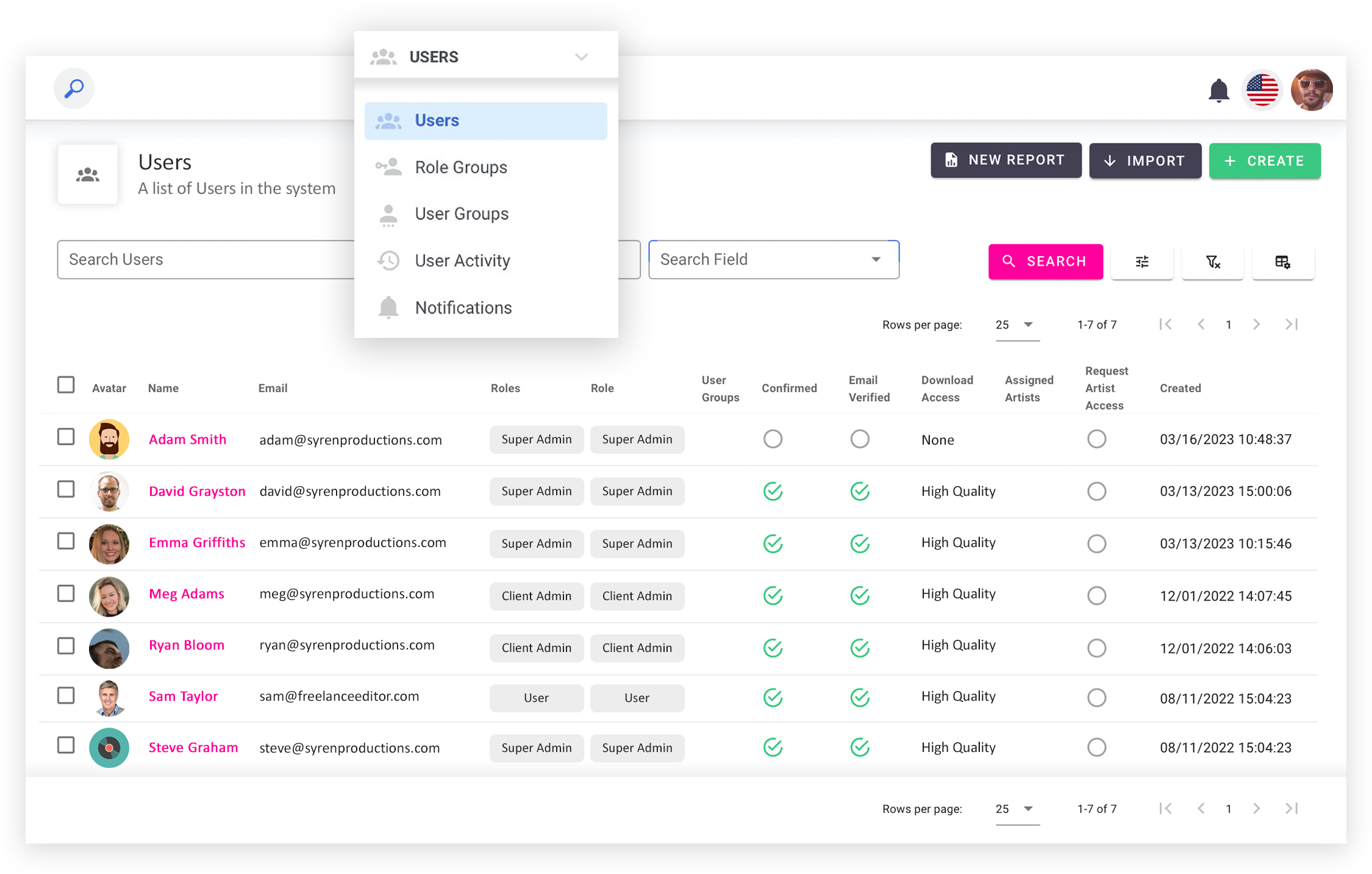Open the notifications bell in header
The image size is (1372, 874).
[1218, 91]
